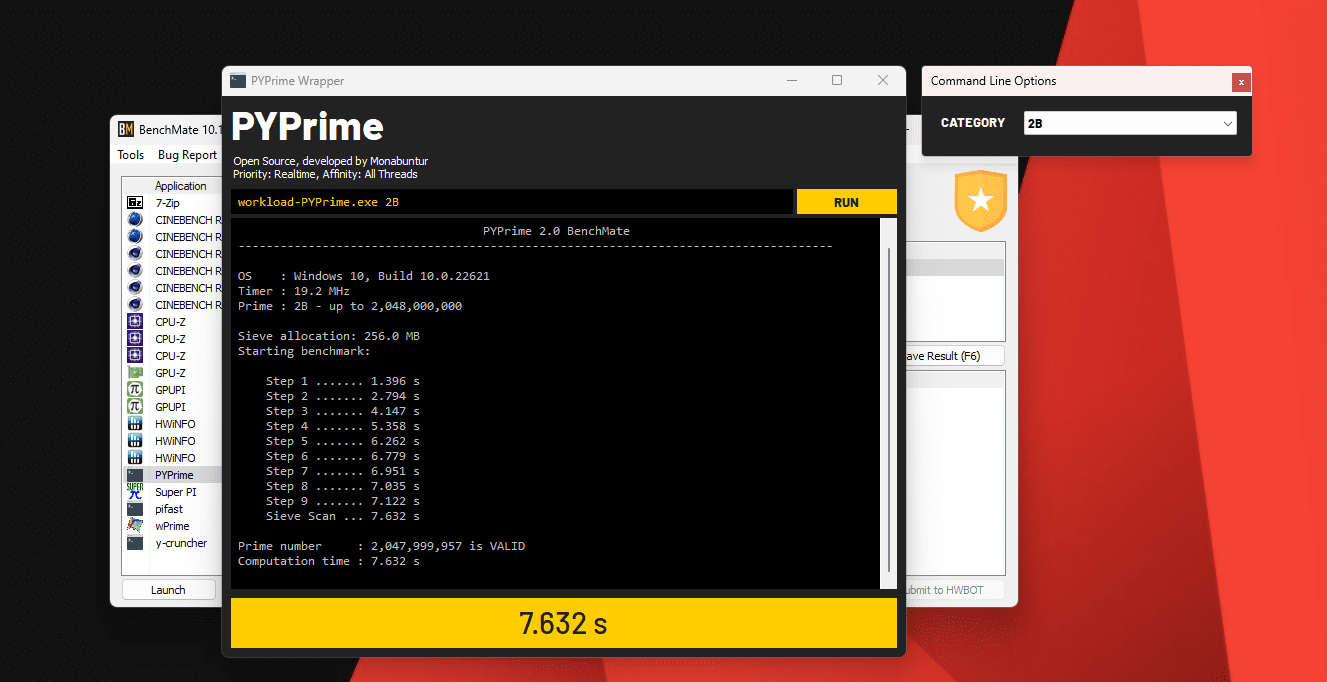Click the 7-Zip icon in the BenchMate list

tap(135, 203)
